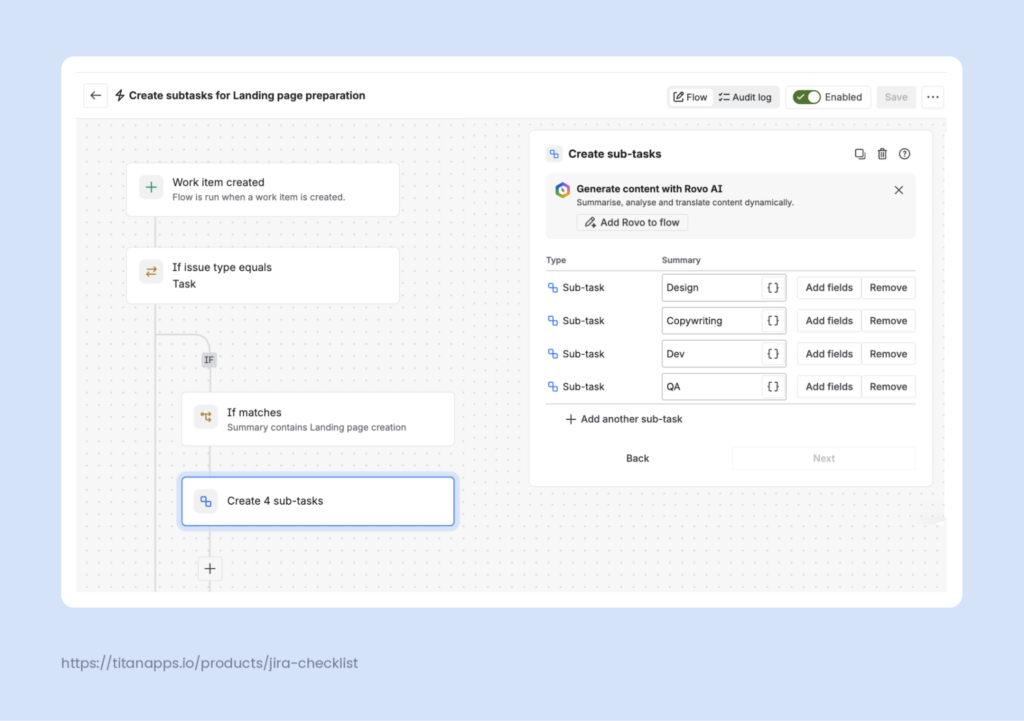The height and width of the screenshot is (721, 1024).
Task: Click the condition arrows icon on issue type
Action: [151, 272]
